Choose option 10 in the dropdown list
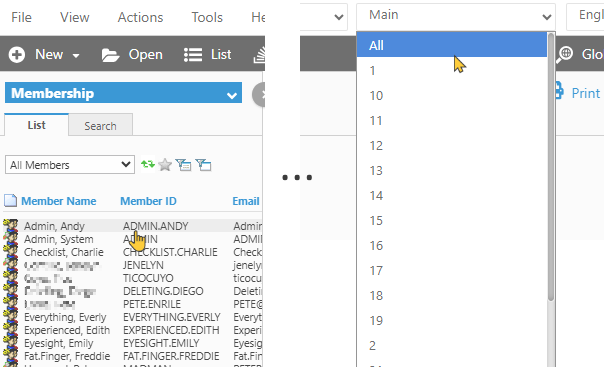 (x=451, y=96)
